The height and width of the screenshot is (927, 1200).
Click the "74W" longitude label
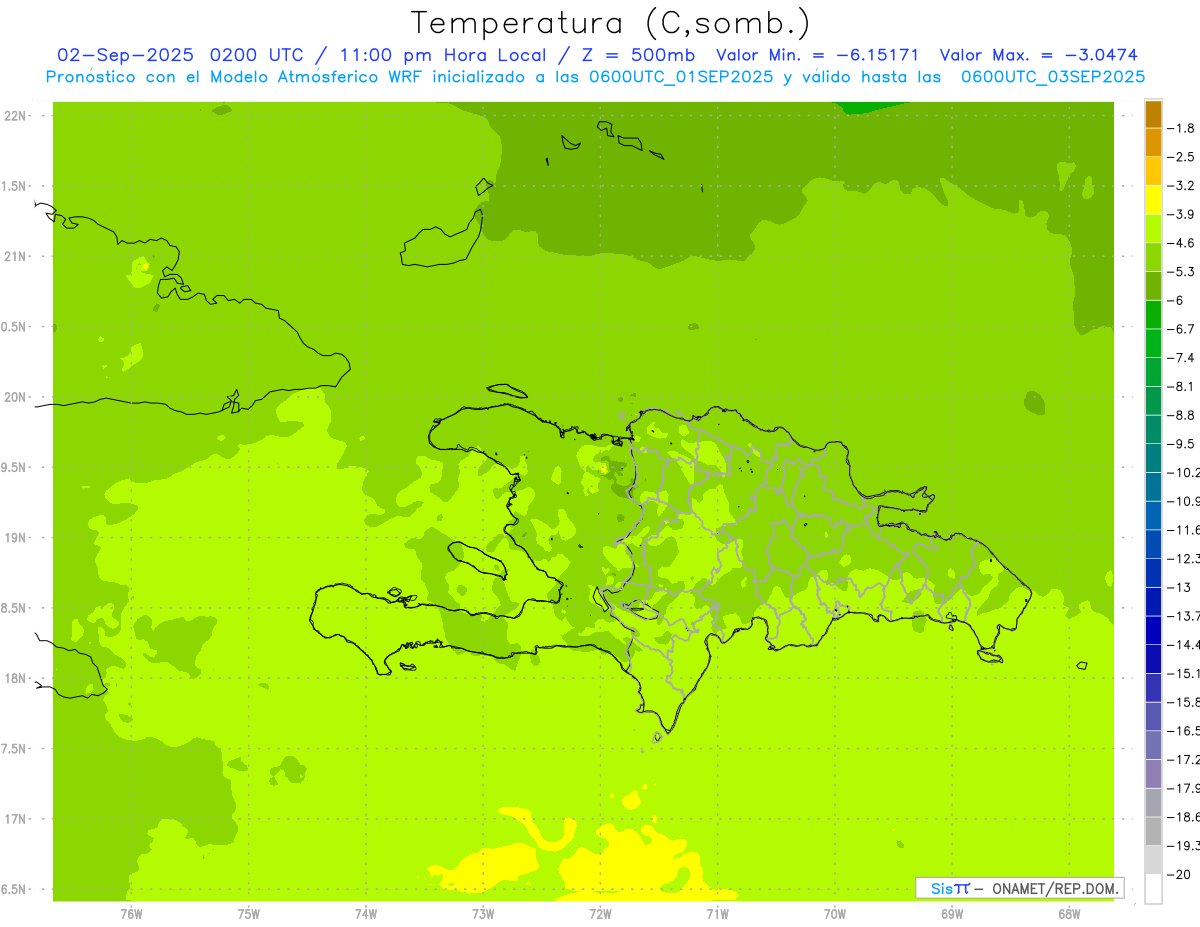click(365, 913)
